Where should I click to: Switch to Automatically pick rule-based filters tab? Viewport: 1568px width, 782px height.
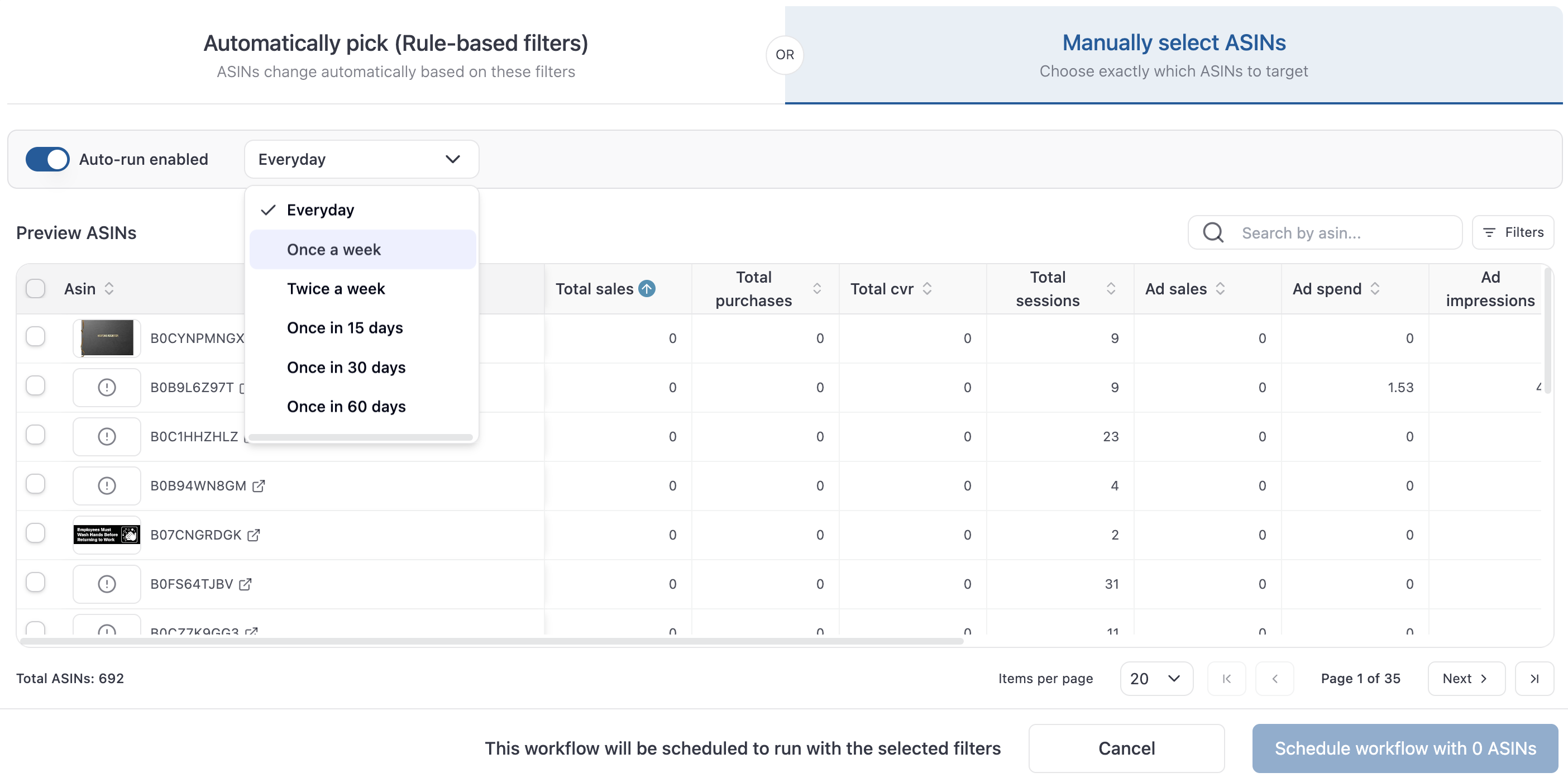(396, 55)
